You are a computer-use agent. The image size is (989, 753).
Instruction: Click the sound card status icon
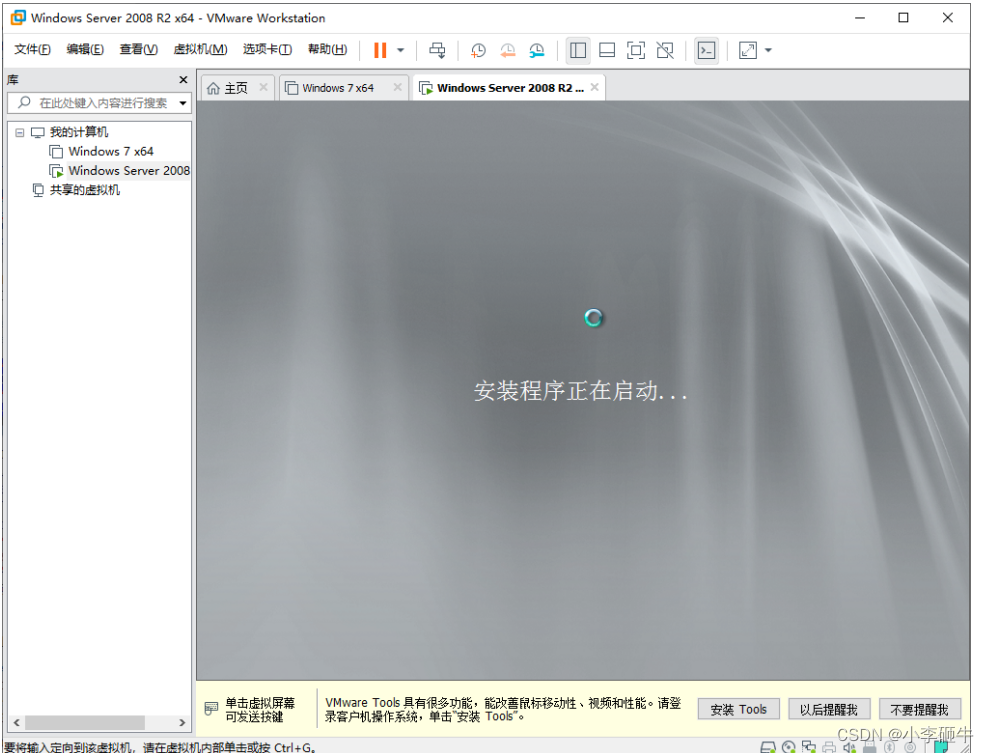(849, 747)
